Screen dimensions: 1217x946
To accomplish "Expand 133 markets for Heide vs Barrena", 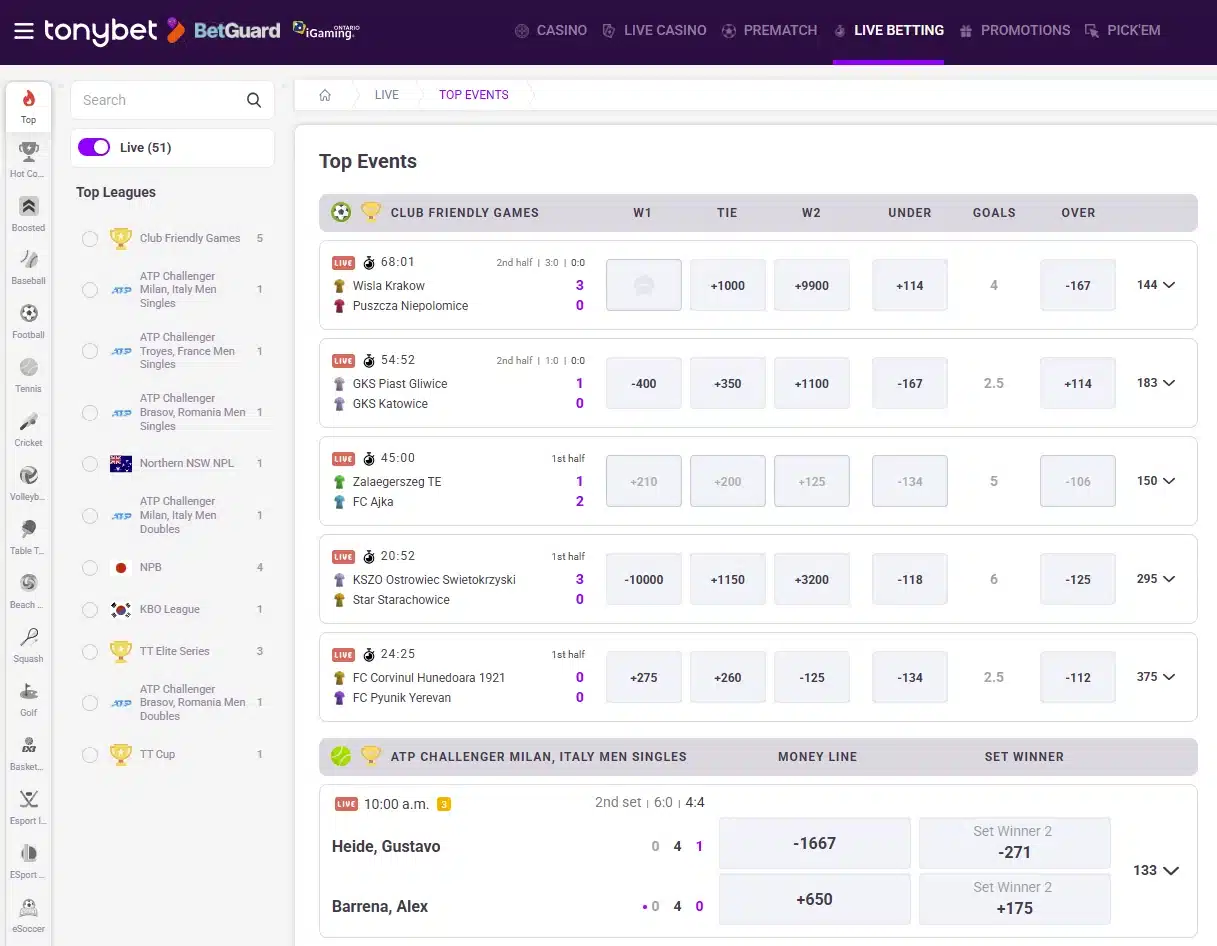I will click(x=1156, y=870).
